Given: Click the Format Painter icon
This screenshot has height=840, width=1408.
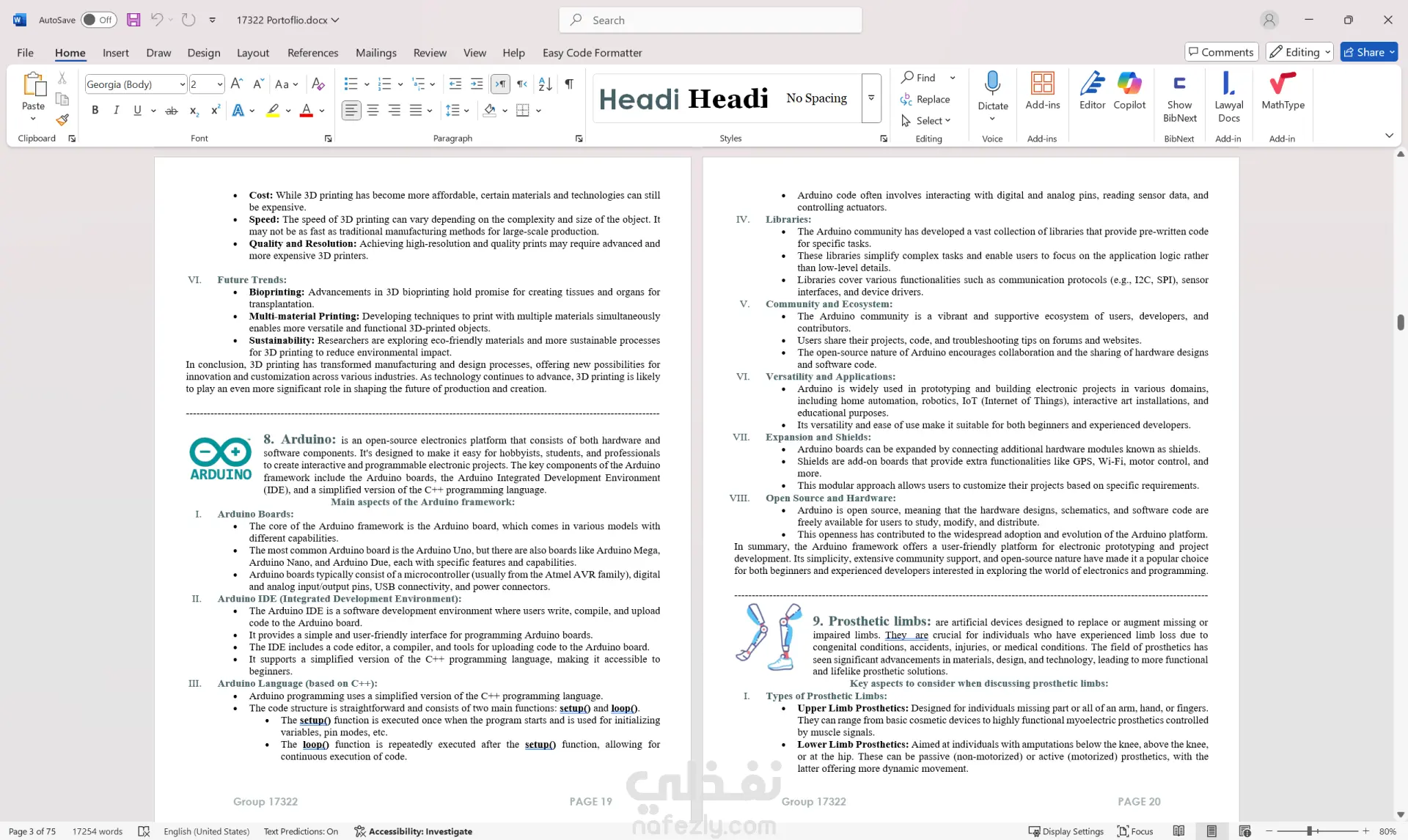Looking at the screenshot, I should (x=62, y=119).
